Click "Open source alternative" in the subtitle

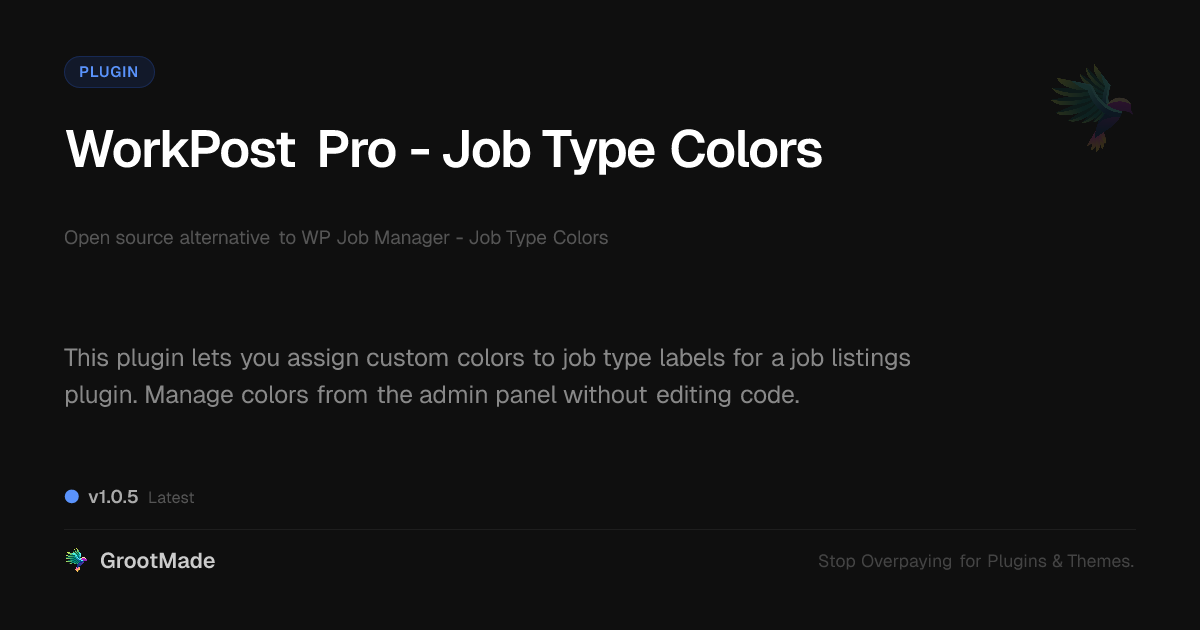pyautogui.click(x=167, y=238)
